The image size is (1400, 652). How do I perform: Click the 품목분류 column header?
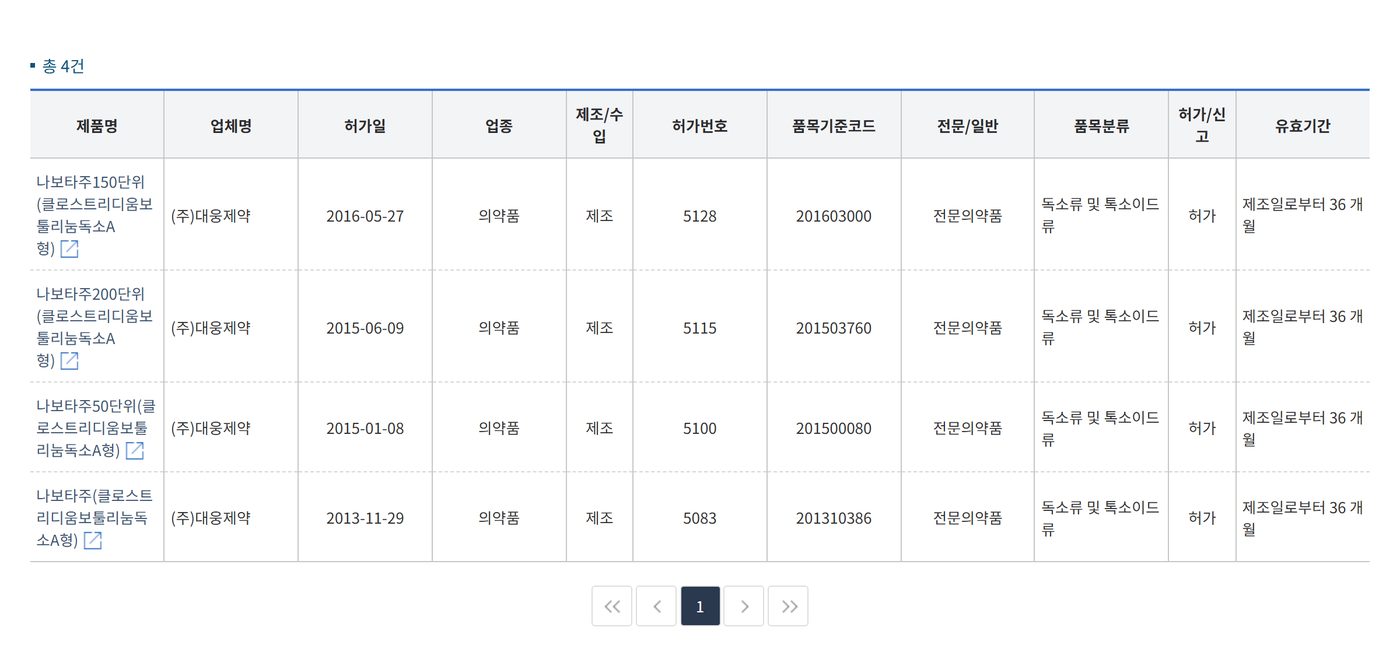tap(1101, 126)
